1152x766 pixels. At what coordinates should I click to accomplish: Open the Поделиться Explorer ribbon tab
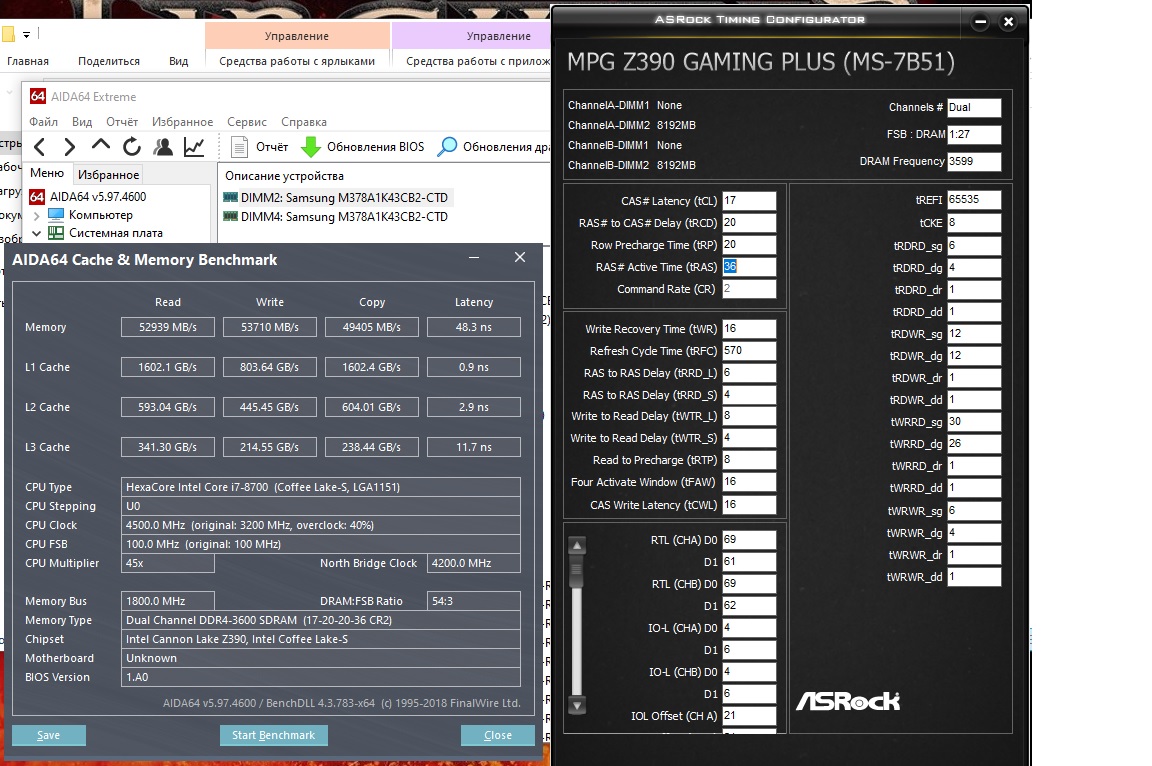click(109, 61)
